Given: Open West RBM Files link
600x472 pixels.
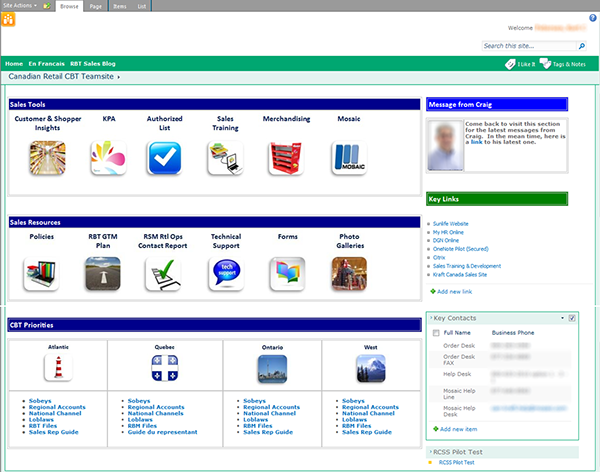Looking at the screenshot, I should [x=356, y=426].
